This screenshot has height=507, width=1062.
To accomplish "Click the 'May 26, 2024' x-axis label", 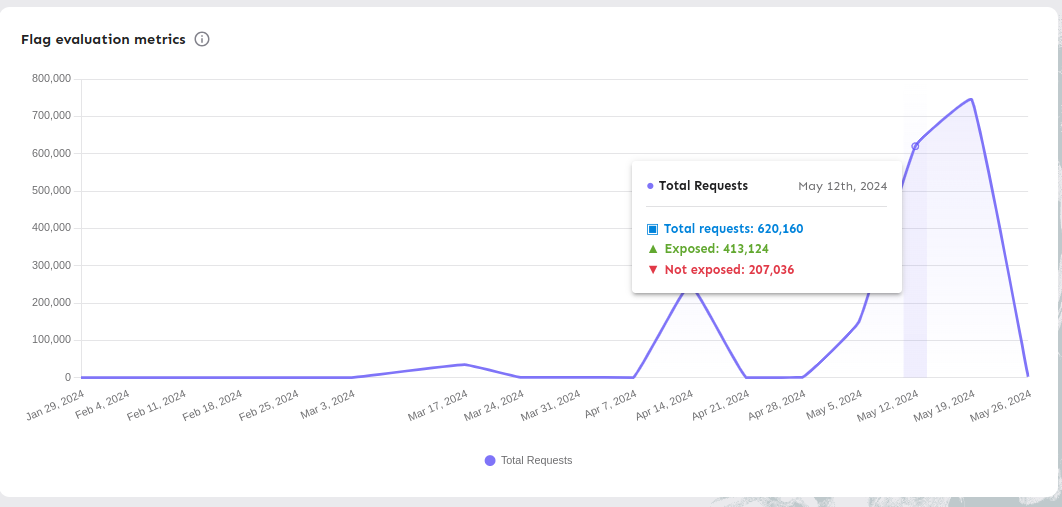I will point(1003,406).
